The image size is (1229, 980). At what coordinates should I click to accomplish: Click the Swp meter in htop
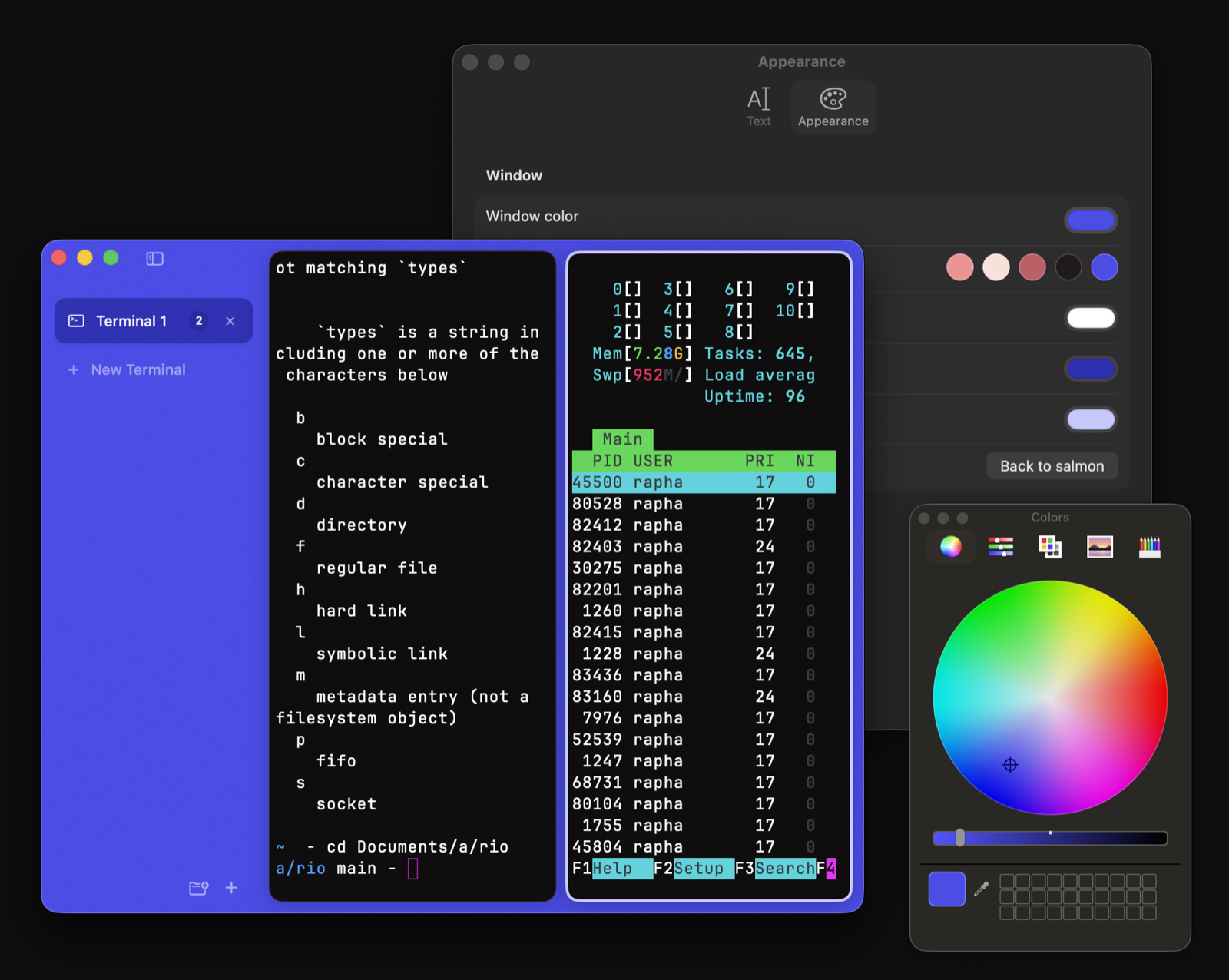tap(642, 376)
